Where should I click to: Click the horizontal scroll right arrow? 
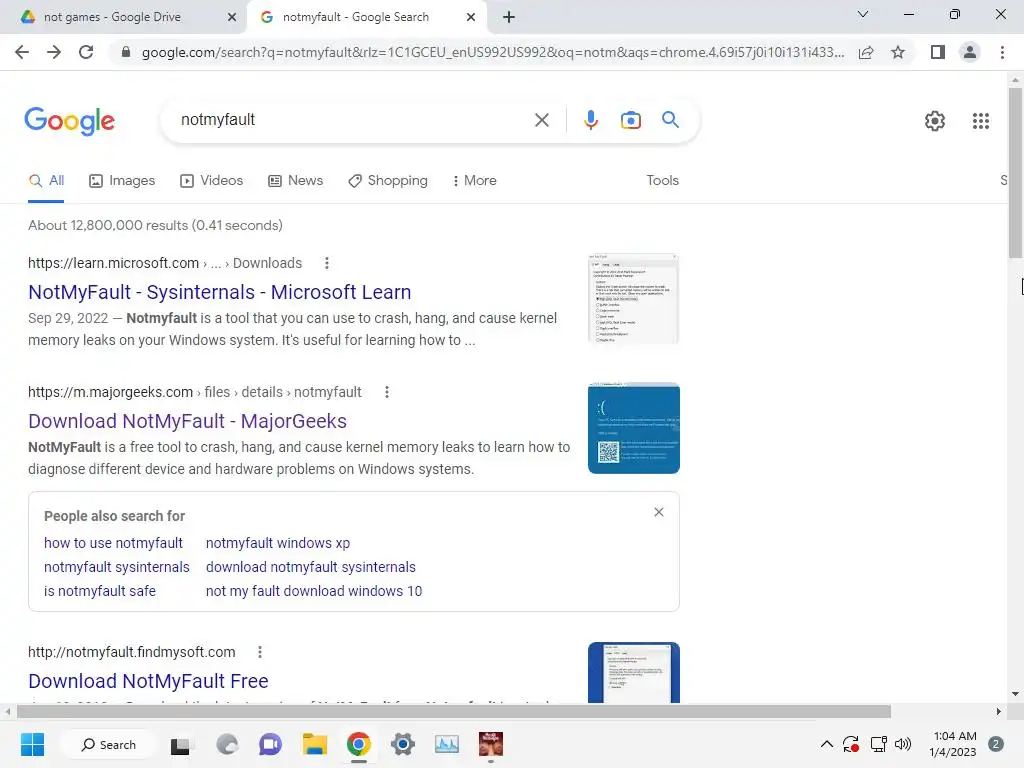pyautogui.click(x=998, y=712)
